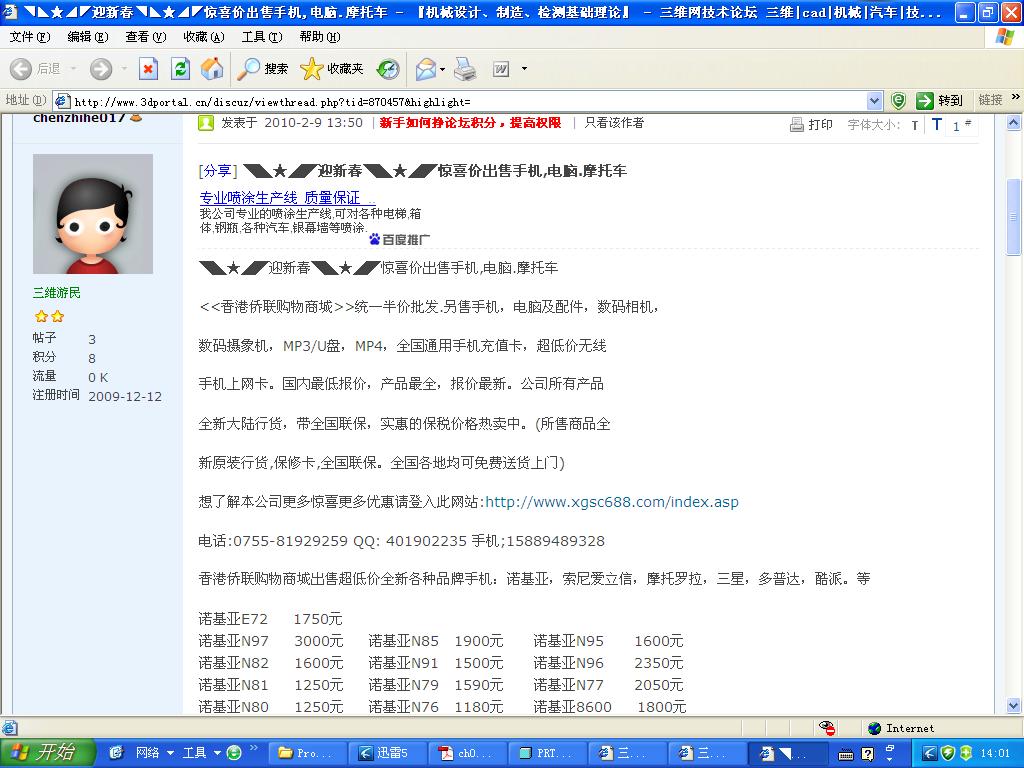
Task: Click the 三维游民 user rank label
Action: point(57,293)
